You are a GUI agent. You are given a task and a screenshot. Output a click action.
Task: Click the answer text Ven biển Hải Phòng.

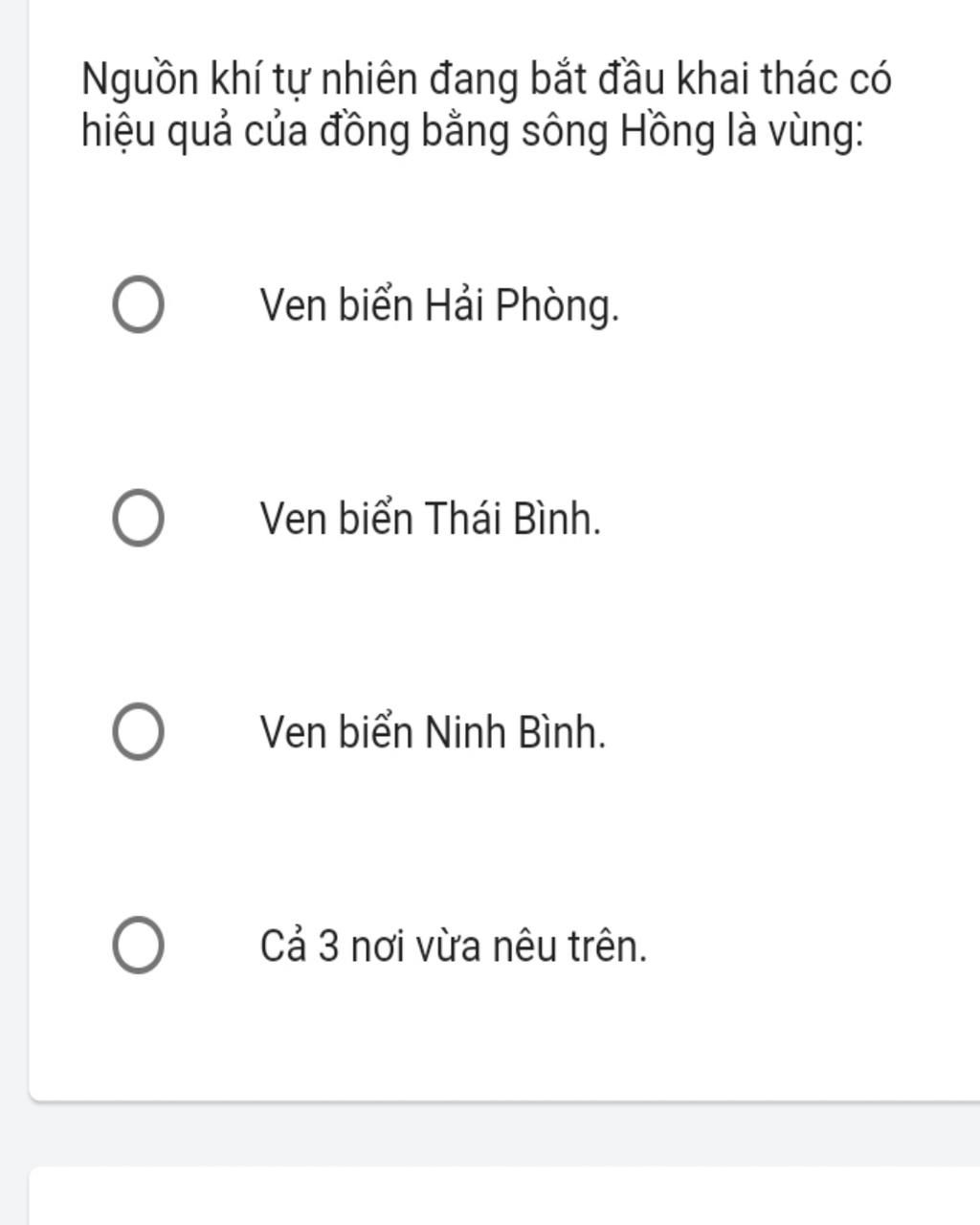tap(440, 306)
